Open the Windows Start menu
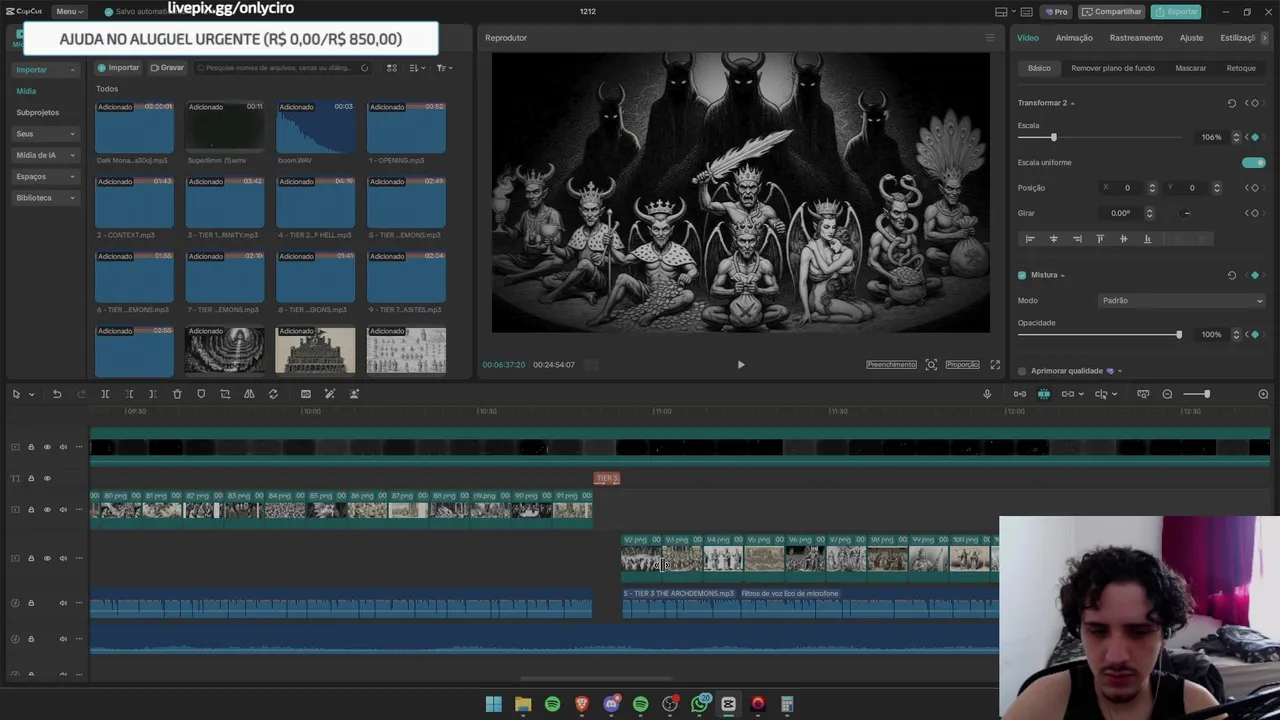Image resolution: width=1280 pixels, height=720 pixels. point(493,704)
